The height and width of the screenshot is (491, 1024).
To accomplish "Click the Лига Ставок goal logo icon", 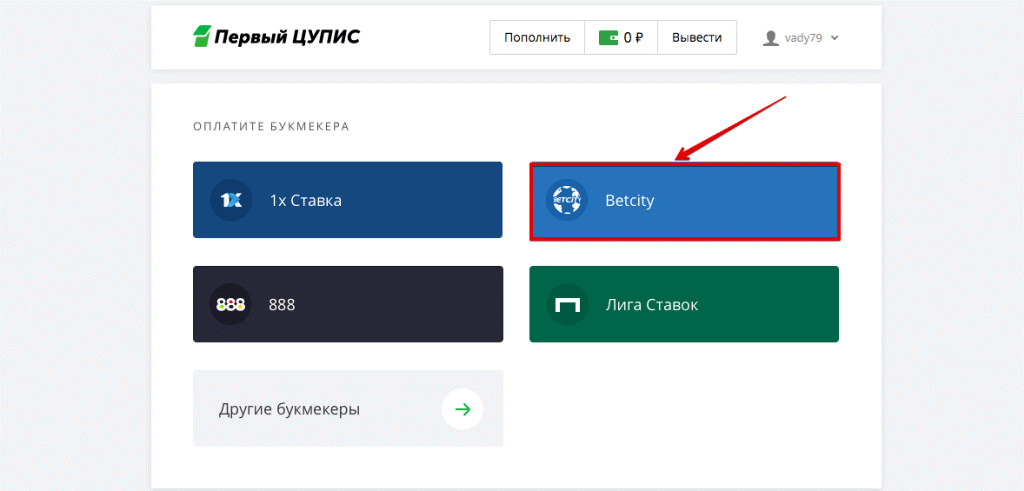I will point(566,304).
